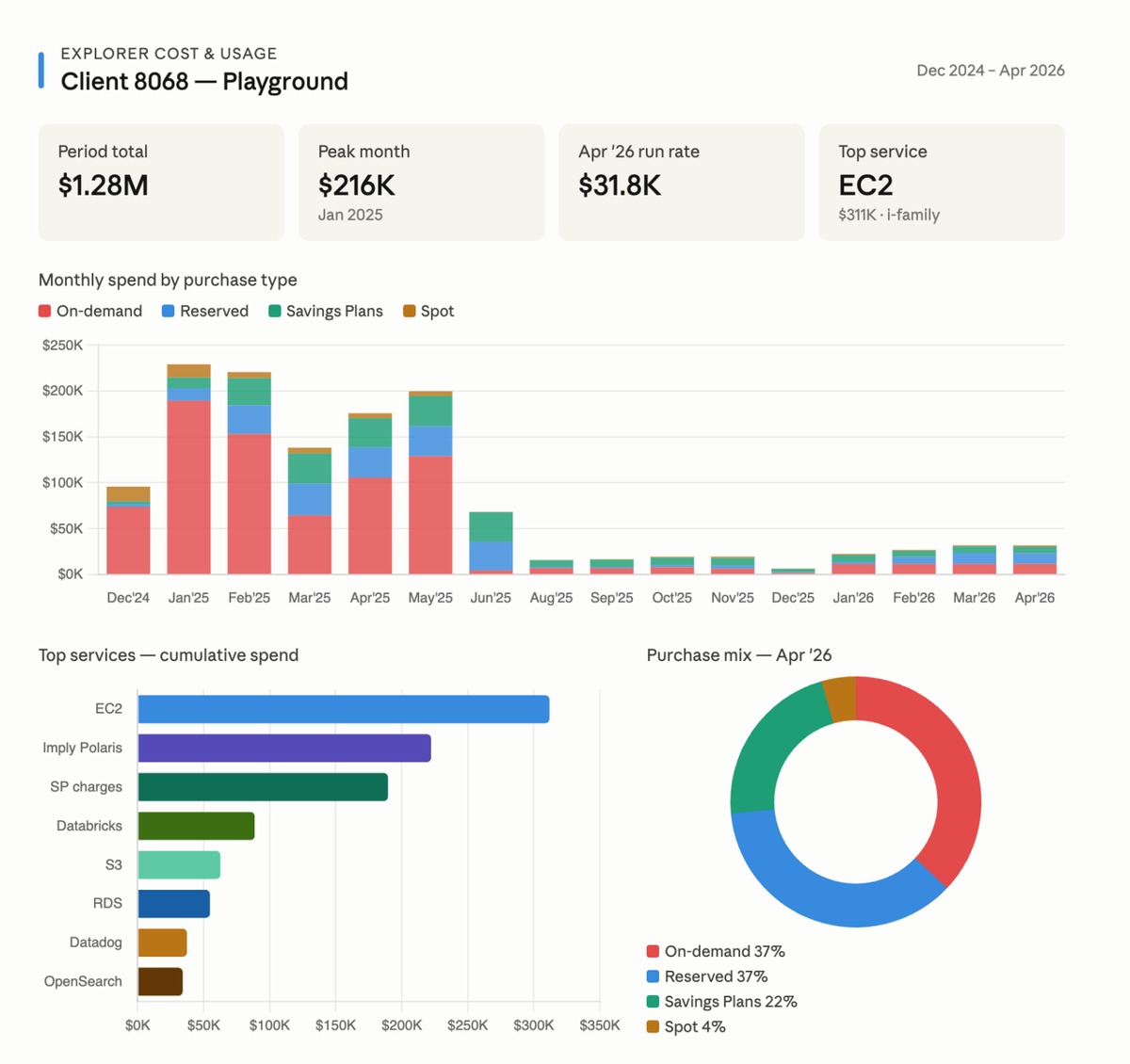
Task: Toggle the On-demand legend entry
Action: pos(90,311)
